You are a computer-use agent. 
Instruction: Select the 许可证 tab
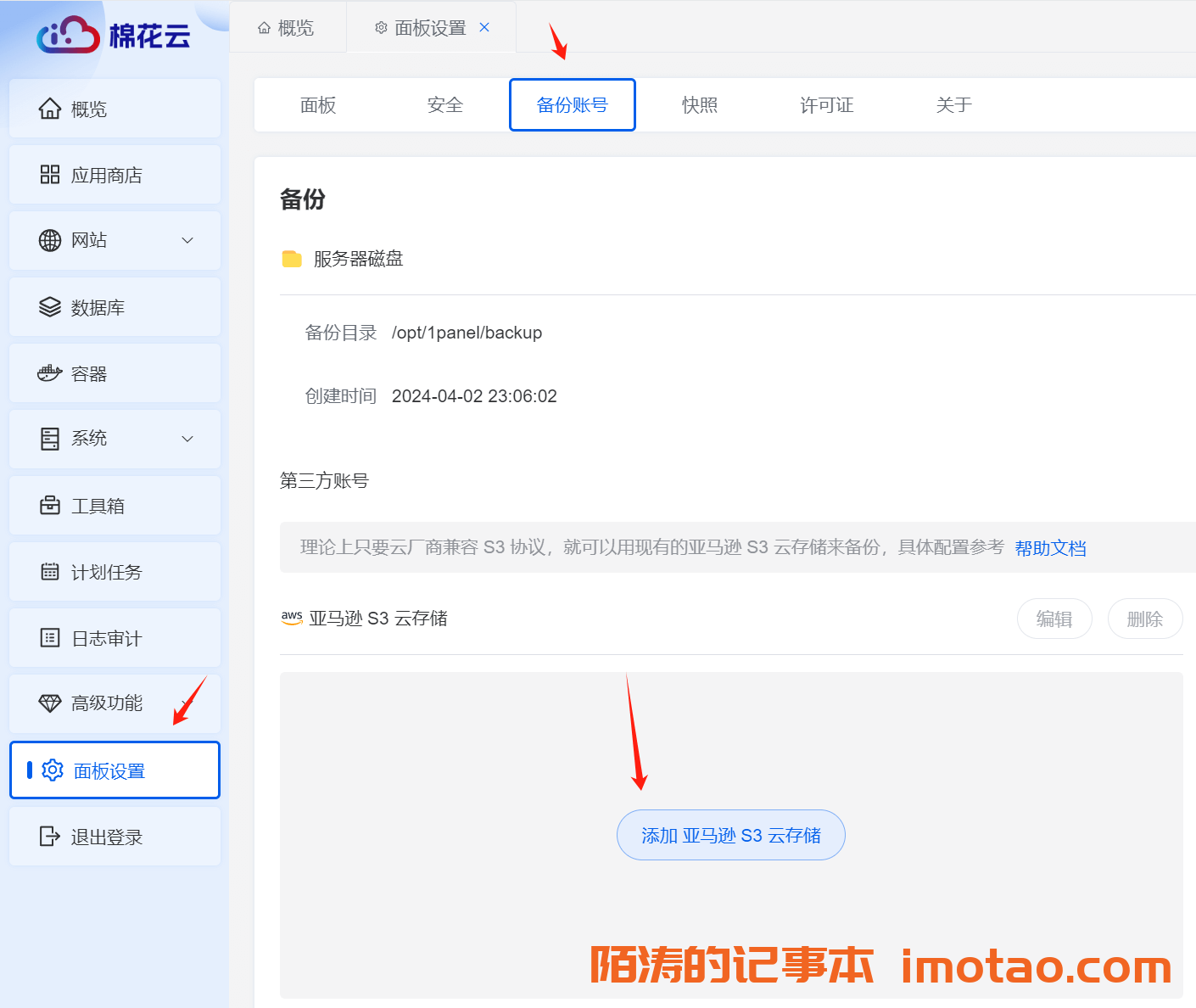(x=827, y=105)
